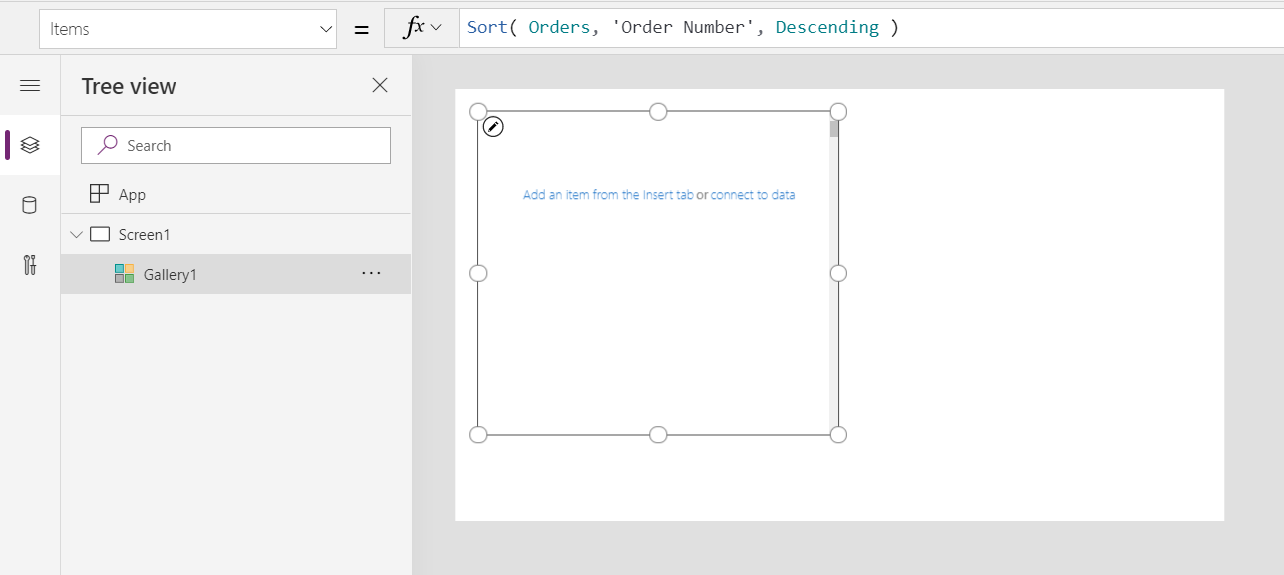Select the Tree view layers icon
The height and width of the screenshot is (575, 1284).
[x=30, y=145]
